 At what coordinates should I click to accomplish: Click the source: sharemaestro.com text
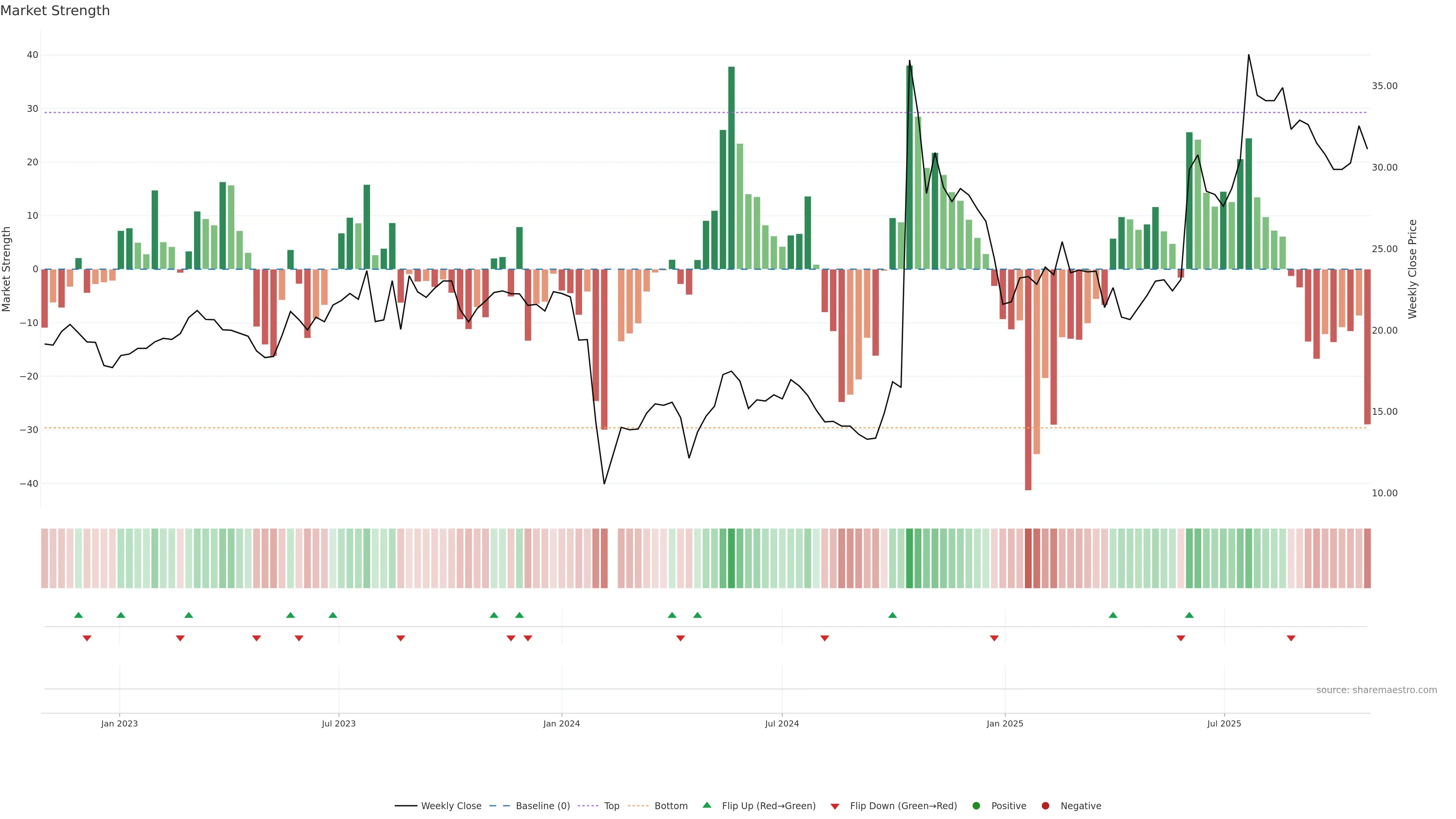(x=1376, y=690)
